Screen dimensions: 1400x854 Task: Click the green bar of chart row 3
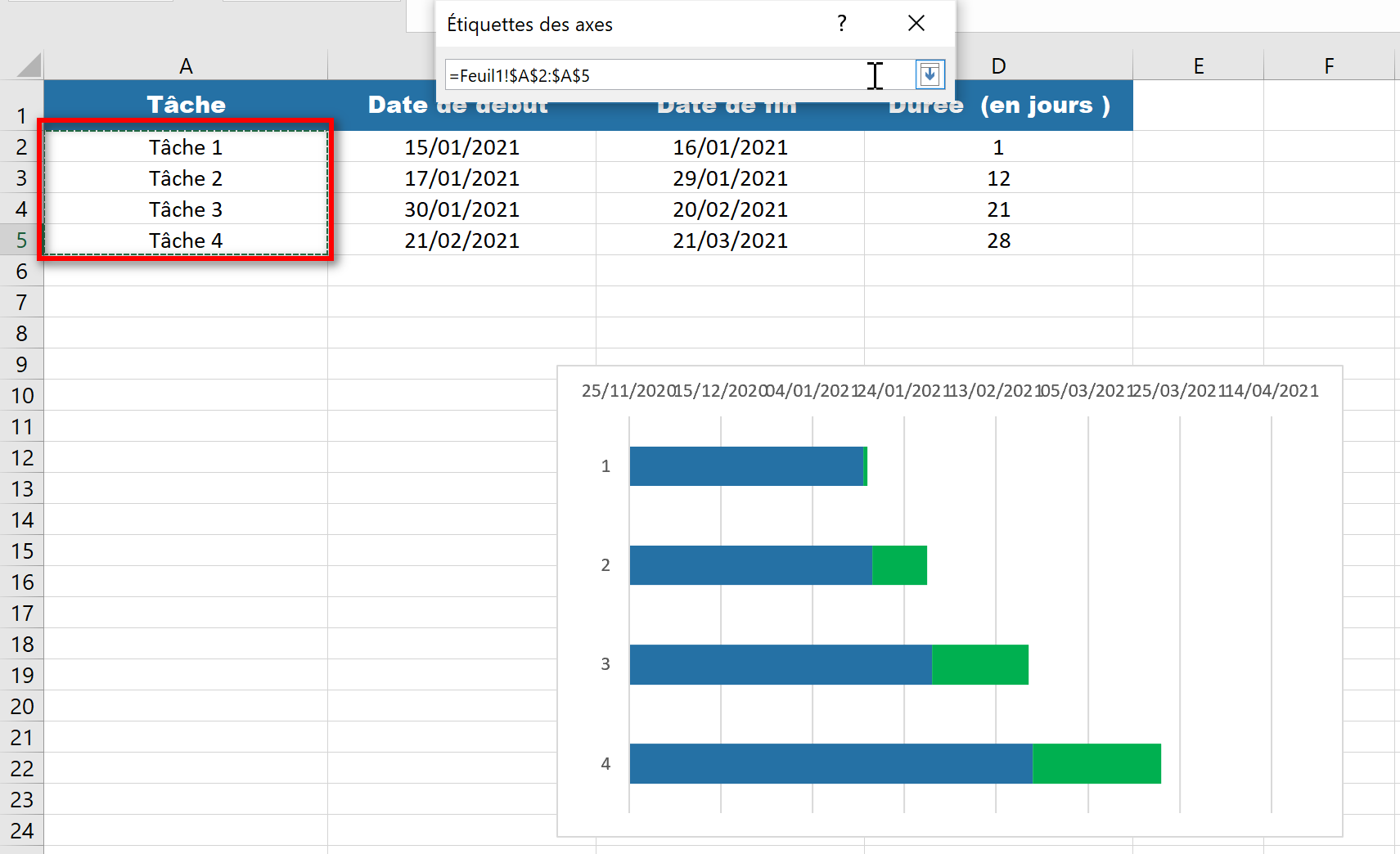(x=980, y=664)
